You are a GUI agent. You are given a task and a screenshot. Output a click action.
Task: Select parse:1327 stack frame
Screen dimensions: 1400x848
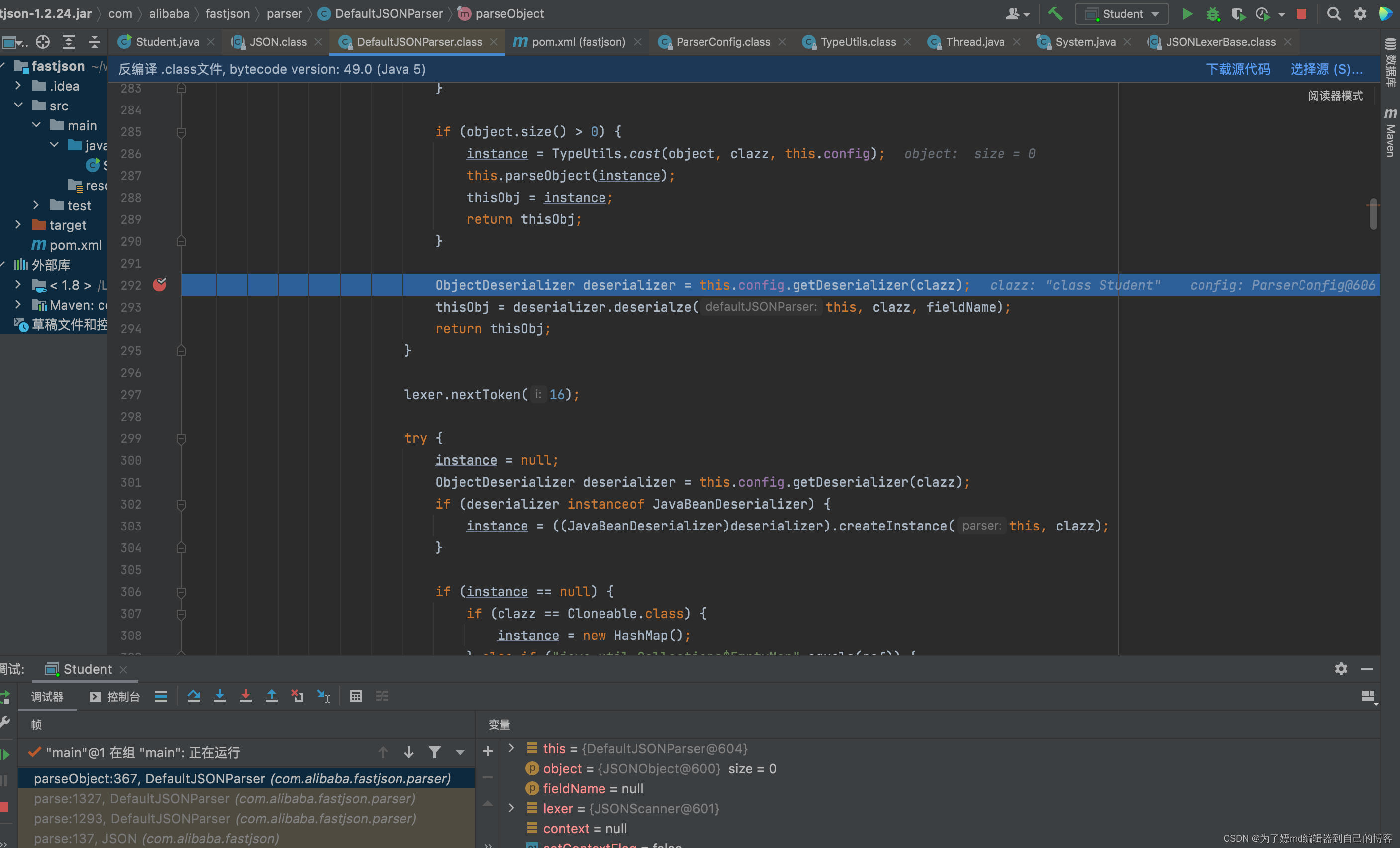pyautogui.click(x=246, y=799)
